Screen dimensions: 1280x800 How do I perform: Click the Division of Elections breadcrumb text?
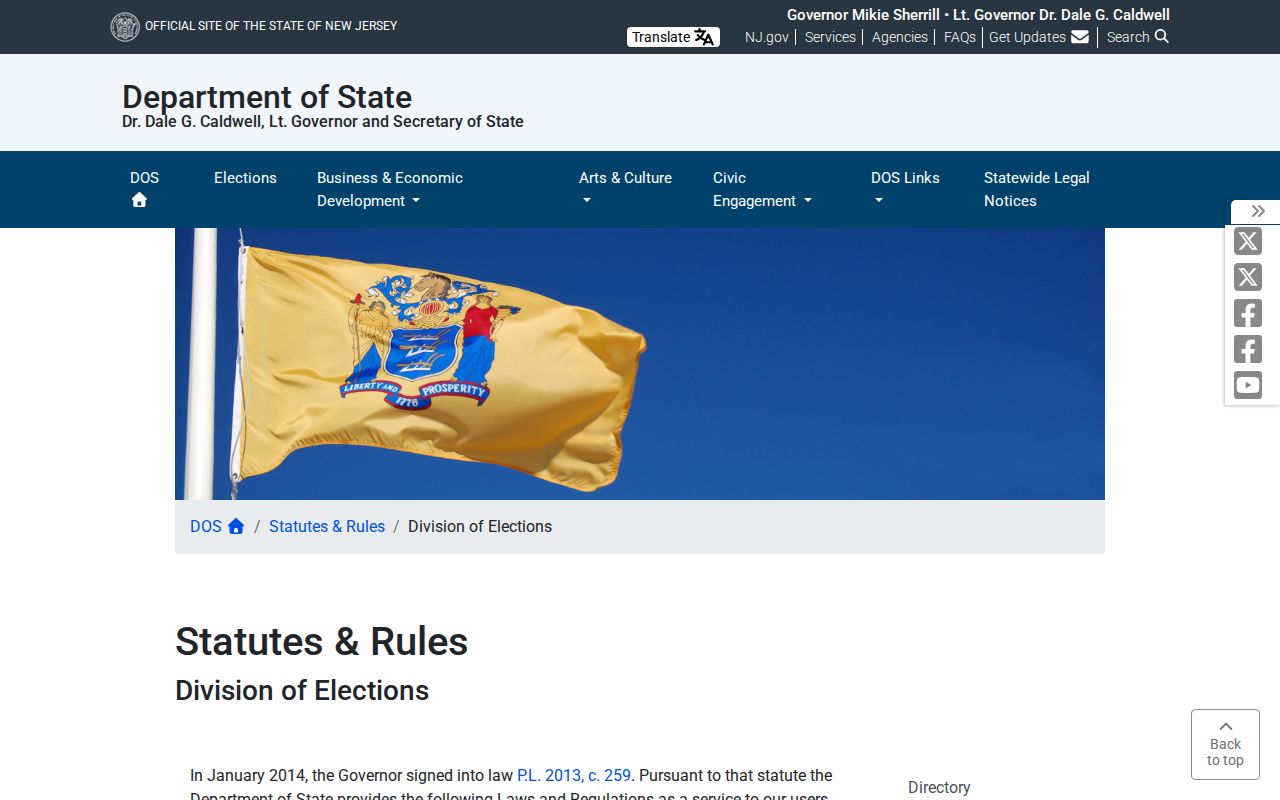pos(480,526)
